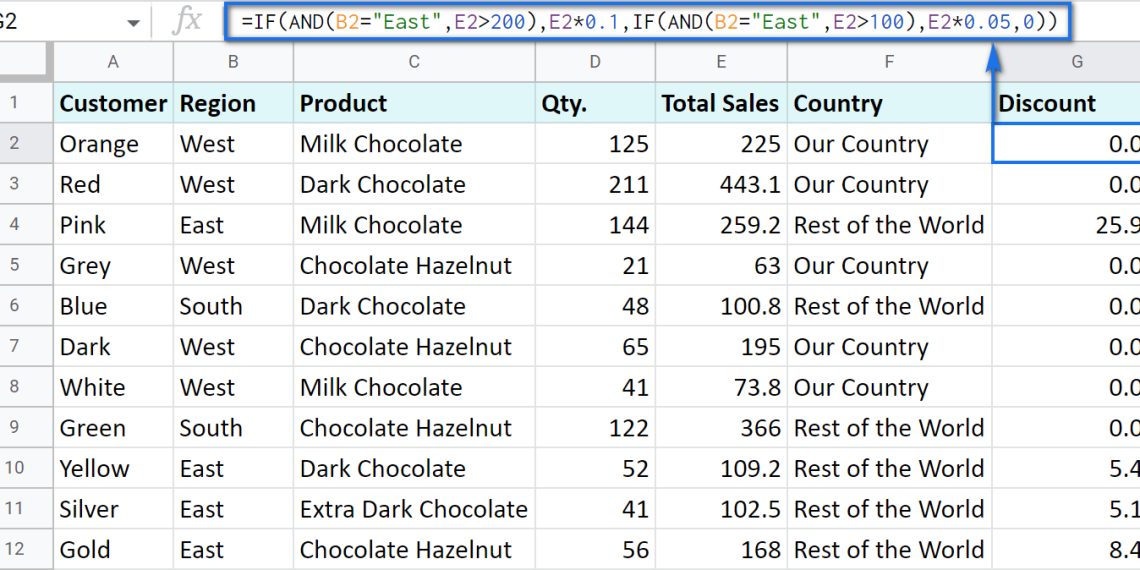The image size is (1140, 570).
Task: Select column E header
Action: coord(721,62)
